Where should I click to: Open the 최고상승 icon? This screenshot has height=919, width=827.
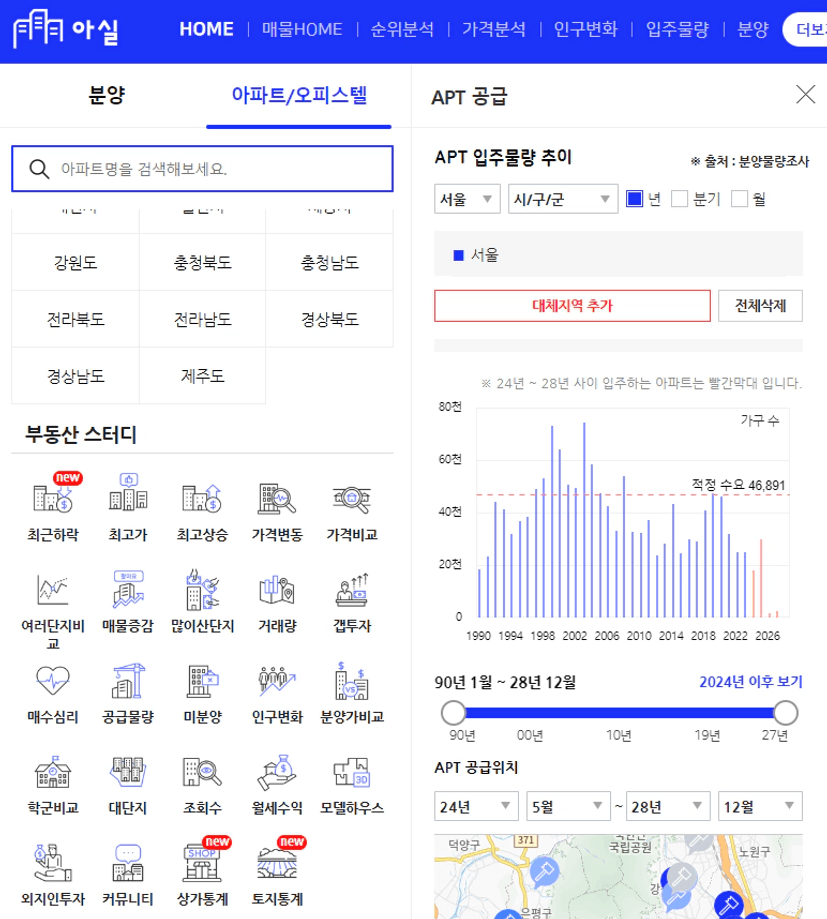(x=202, y=498)
